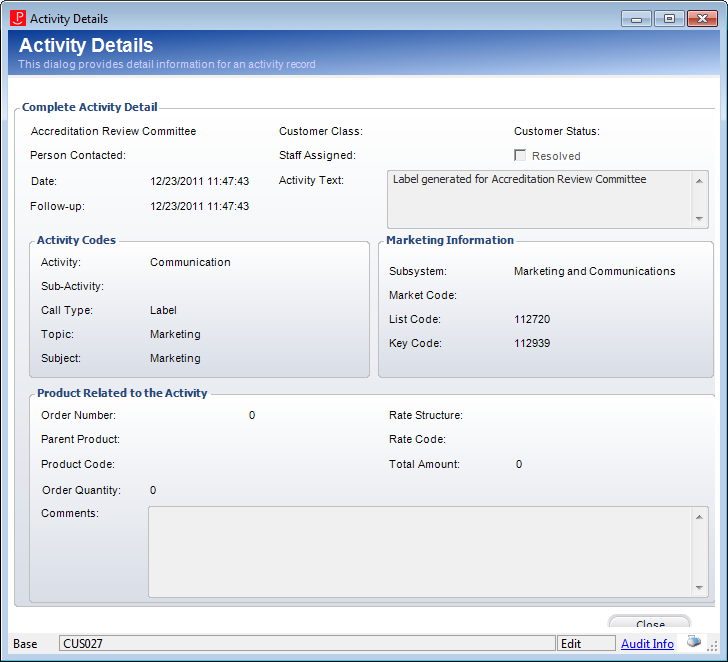Click the Sub-Activity label
Image resolution: width=728 pixels, height=662 pixels.
(x=72, y=286)
